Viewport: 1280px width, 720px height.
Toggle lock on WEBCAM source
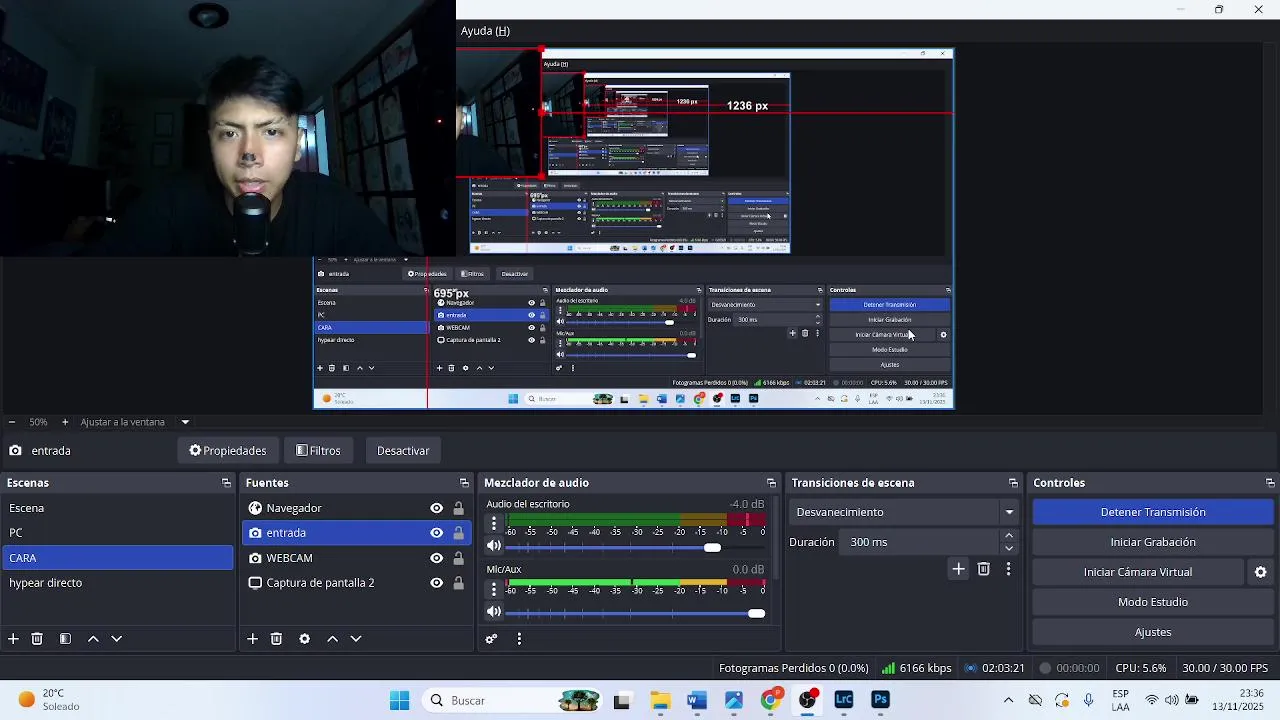458,558
